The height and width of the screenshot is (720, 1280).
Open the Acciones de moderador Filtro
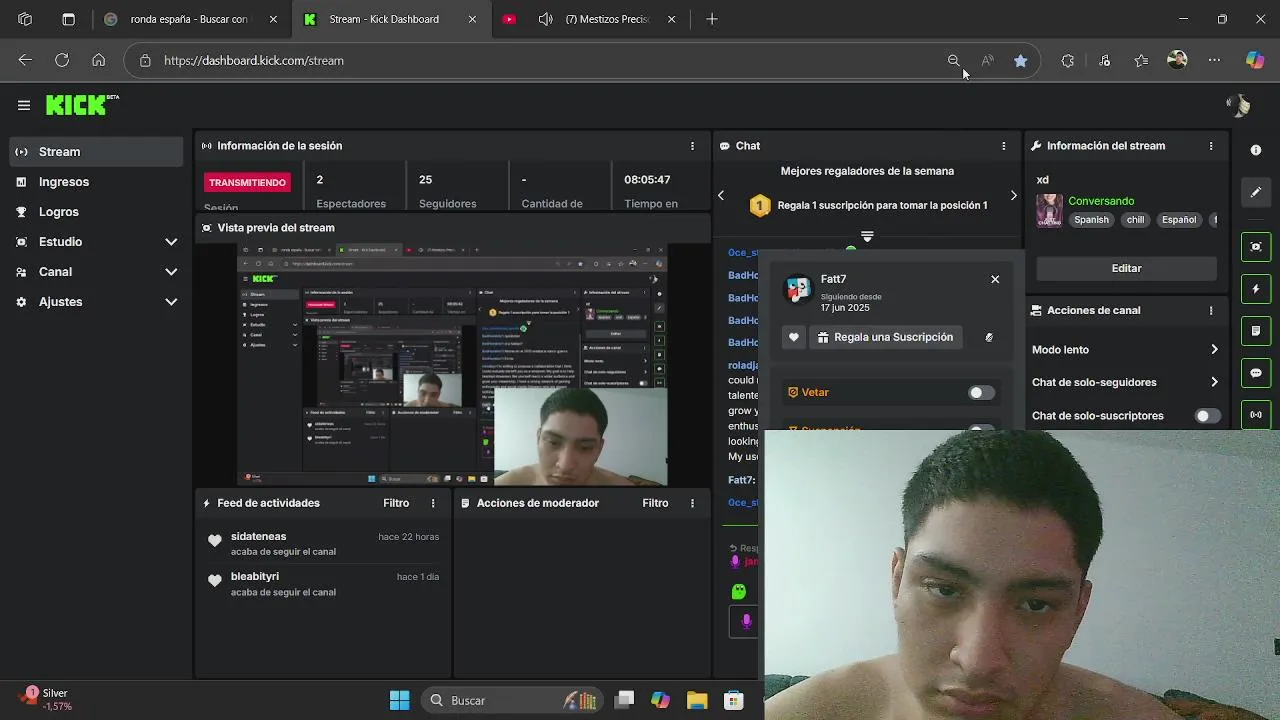tap(655, 503)
